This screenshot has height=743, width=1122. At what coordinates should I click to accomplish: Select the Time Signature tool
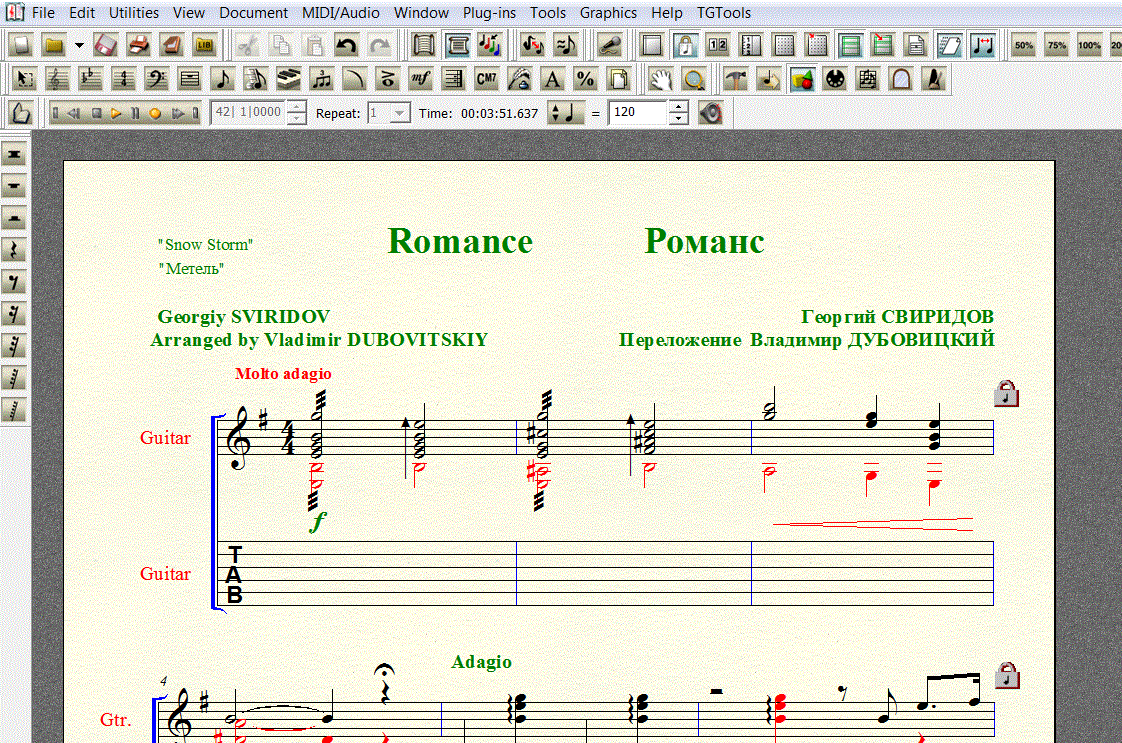[x=123, y=79]
